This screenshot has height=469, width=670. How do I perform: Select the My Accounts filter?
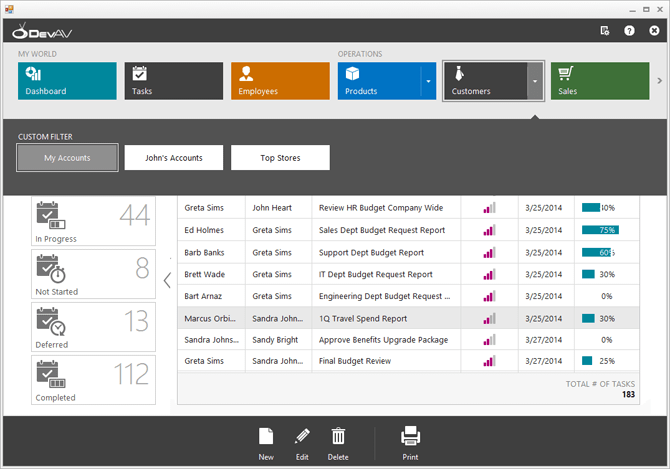pyautogui.click(x=68, y=158)
